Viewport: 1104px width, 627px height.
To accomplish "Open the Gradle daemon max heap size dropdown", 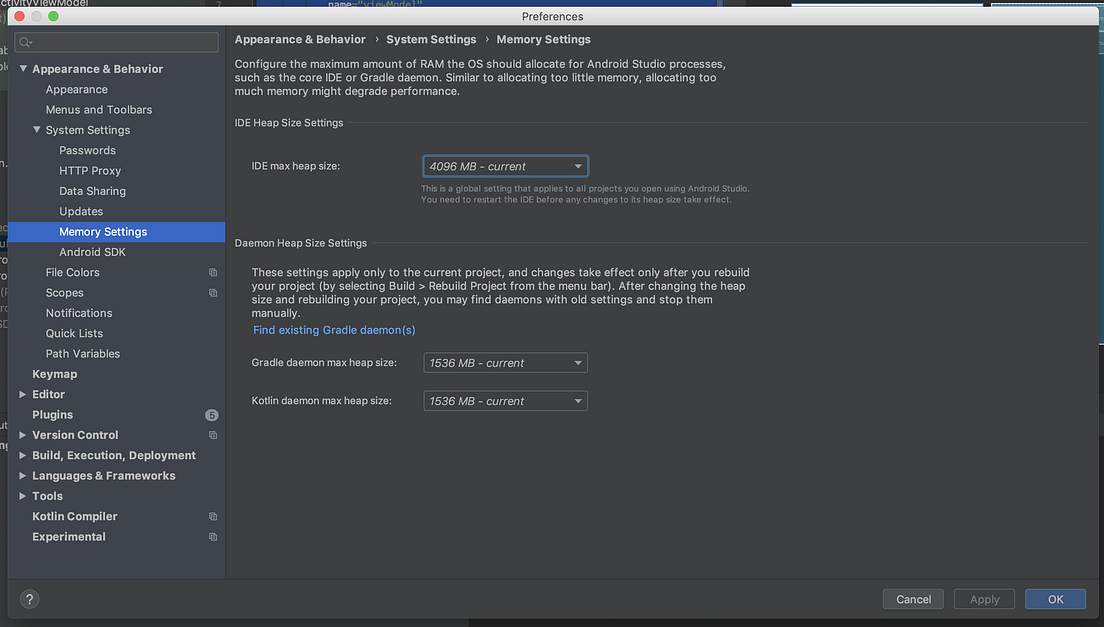I will click(x=505, y=363).
